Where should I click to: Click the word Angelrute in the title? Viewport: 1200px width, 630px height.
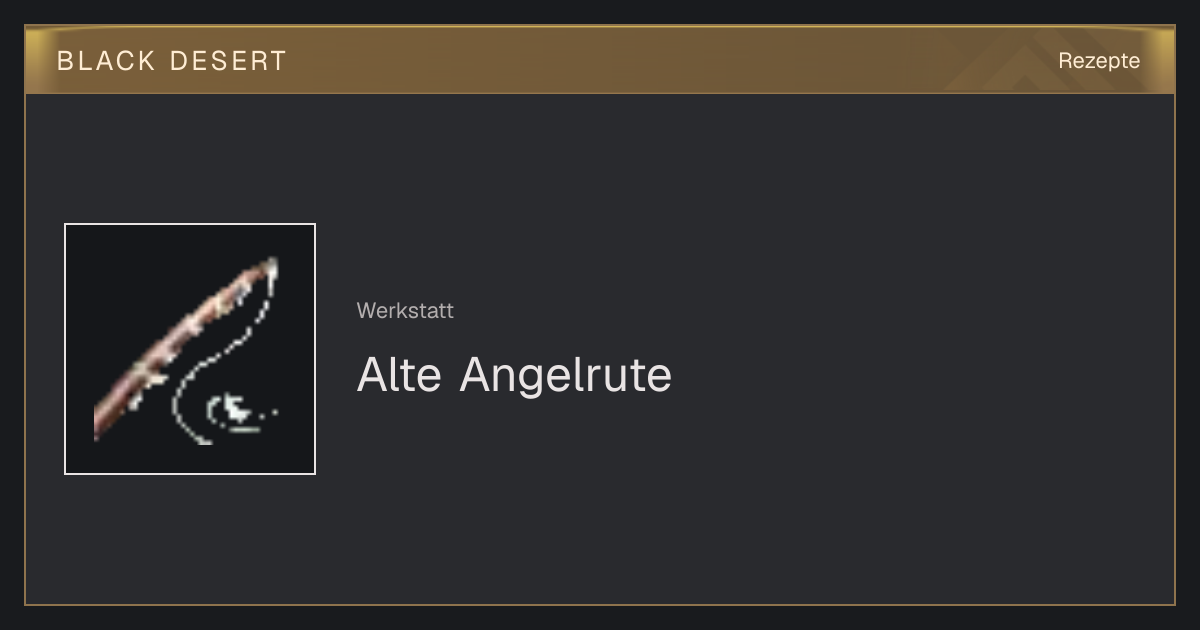pyautogui.click(x=566, y=375)
